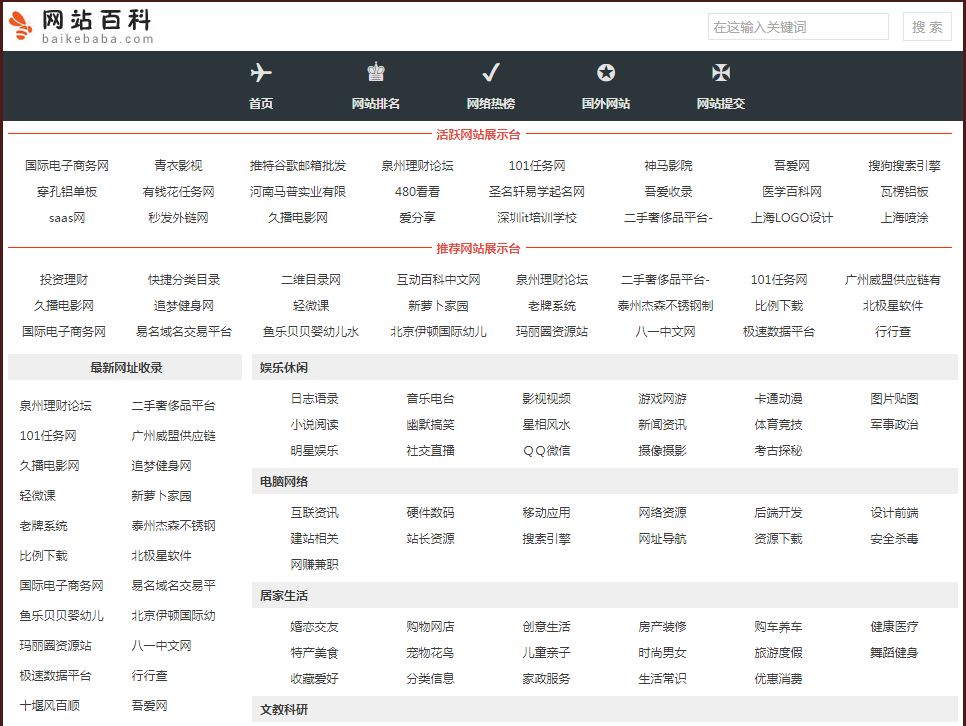This screenshot has height=726, width=966.
Task: Click the star icon above 国外网站
Action: point(605,71)
